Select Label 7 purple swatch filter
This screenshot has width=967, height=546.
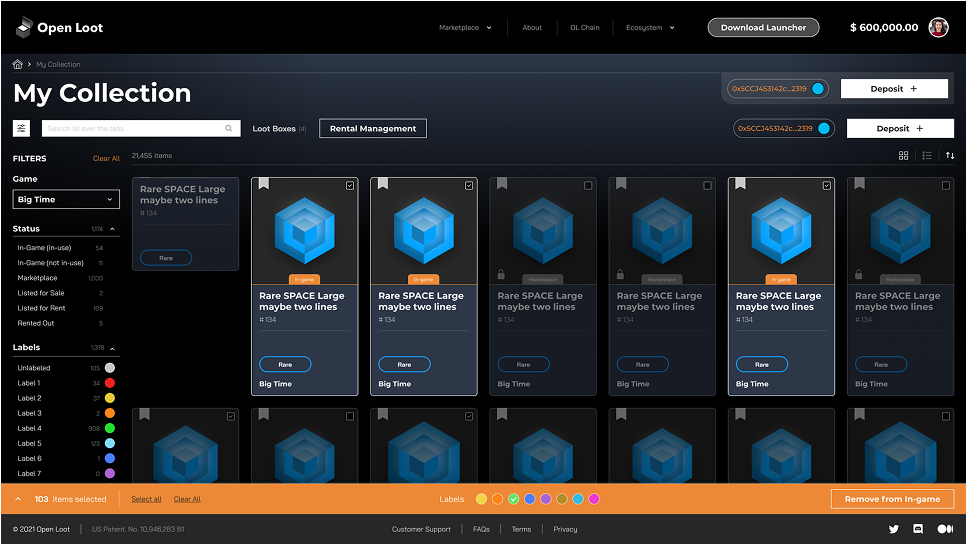click(x=110, y=474)
